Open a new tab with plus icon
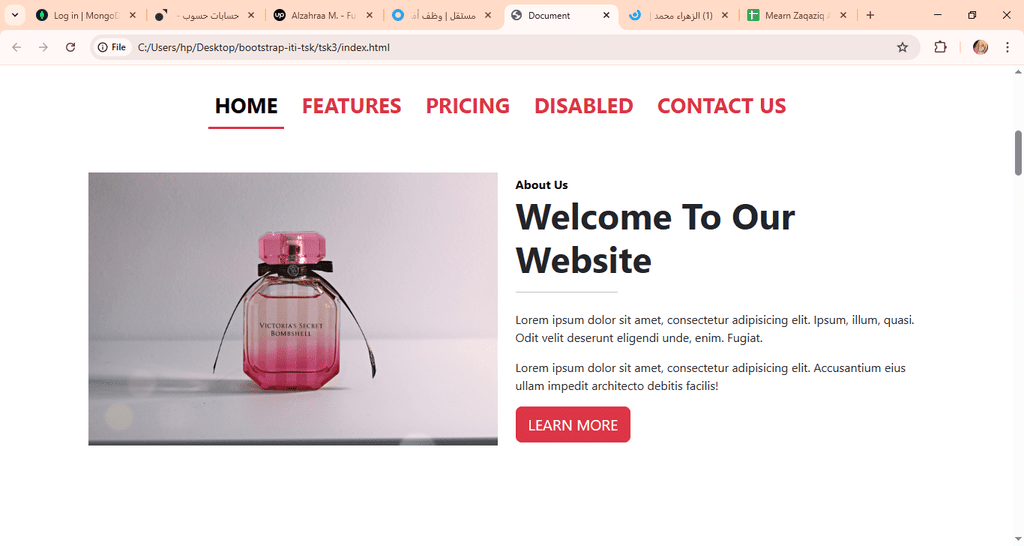This screenshot has height=546, width=1024. pos(870,15)
